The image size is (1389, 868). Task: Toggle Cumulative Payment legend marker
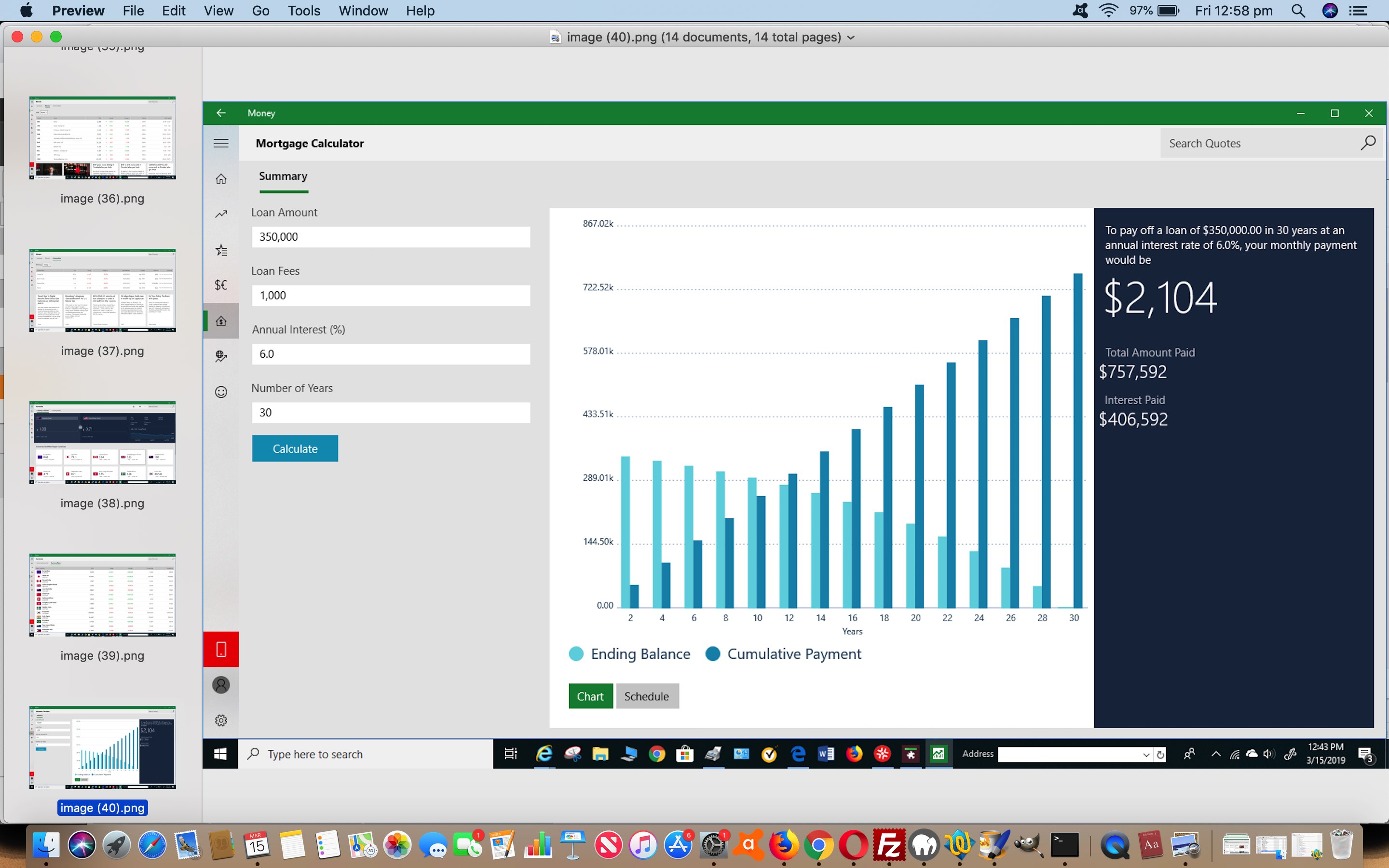(712, 654)
